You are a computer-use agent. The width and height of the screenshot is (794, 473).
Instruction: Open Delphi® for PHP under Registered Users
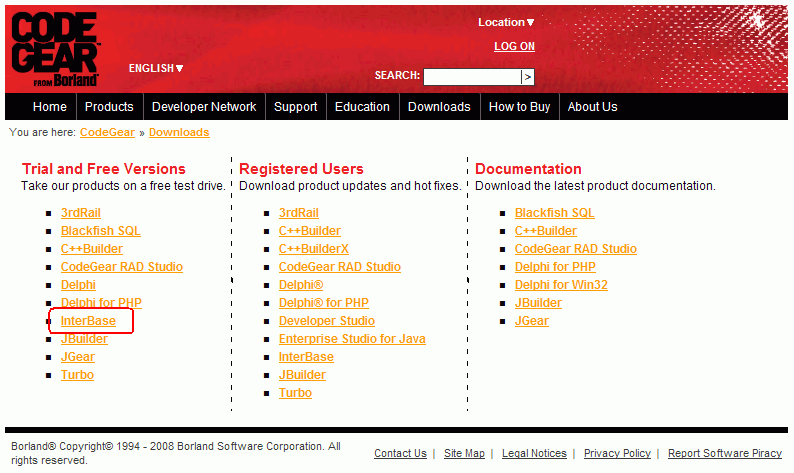click(324, 303)
